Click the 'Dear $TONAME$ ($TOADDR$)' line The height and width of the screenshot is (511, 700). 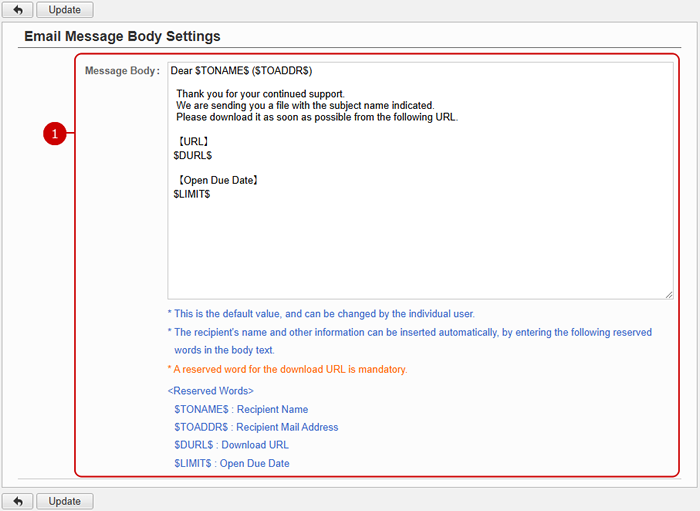point(242,71)
